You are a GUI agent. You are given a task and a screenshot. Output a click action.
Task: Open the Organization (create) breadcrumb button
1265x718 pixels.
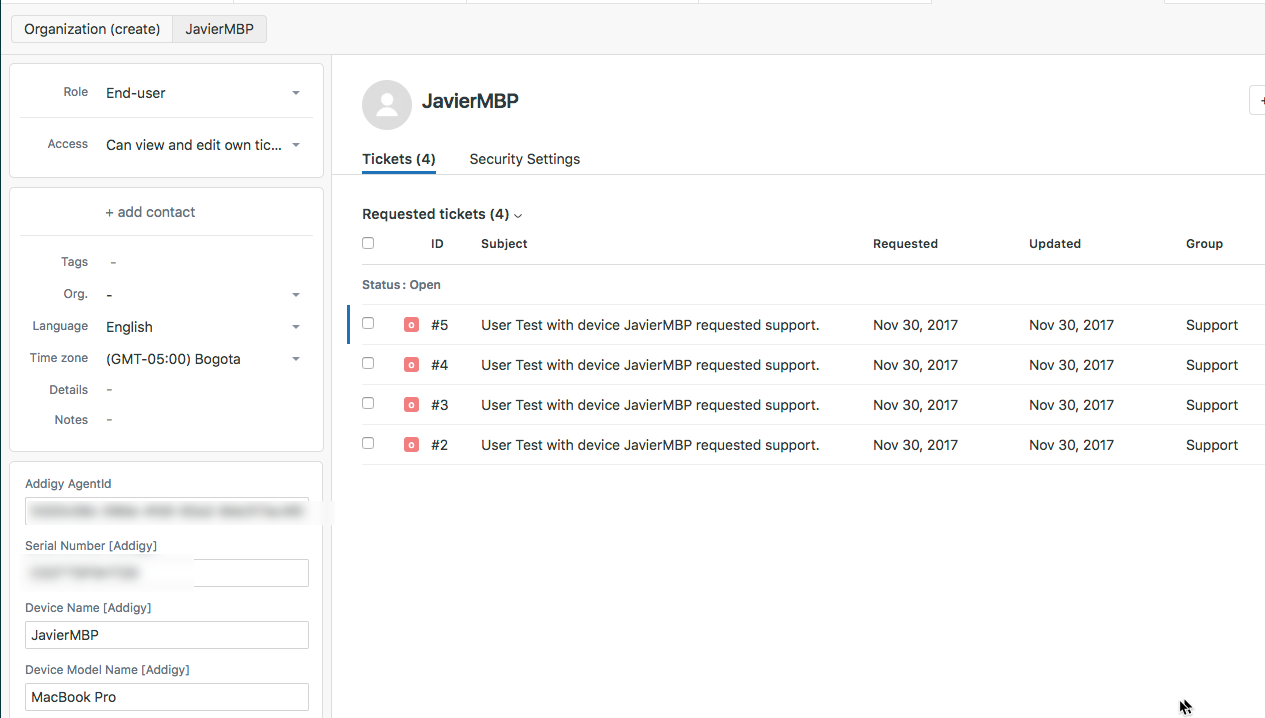92,29
